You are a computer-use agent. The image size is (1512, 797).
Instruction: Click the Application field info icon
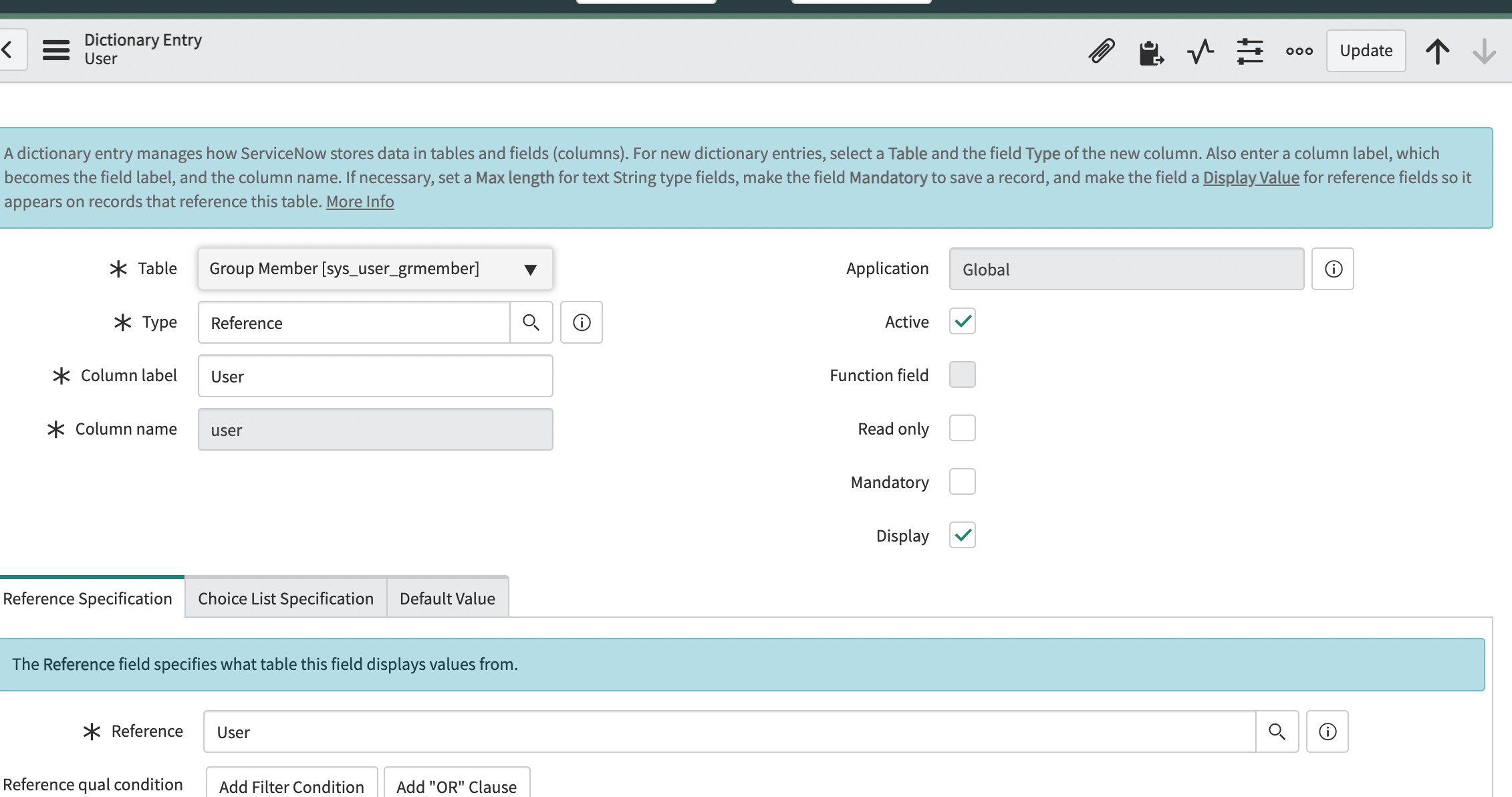point(1332,269)
